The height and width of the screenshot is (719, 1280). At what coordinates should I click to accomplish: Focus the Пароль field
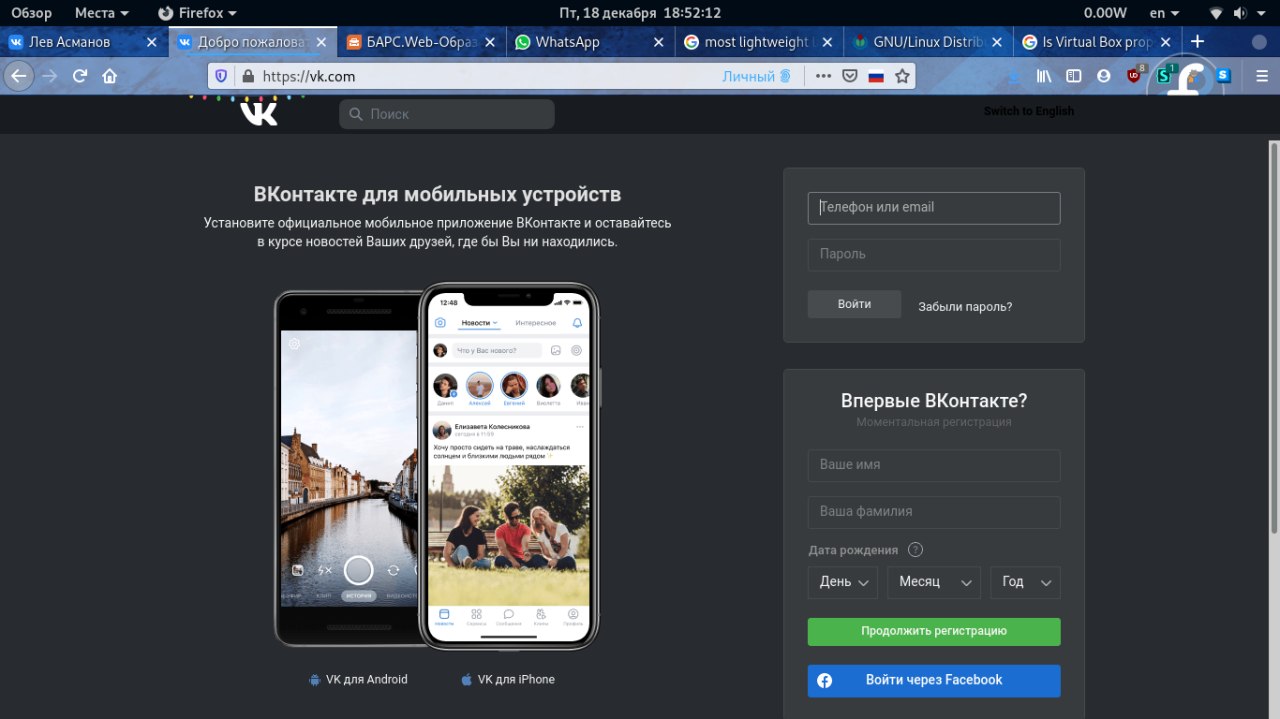pos(934,255)
